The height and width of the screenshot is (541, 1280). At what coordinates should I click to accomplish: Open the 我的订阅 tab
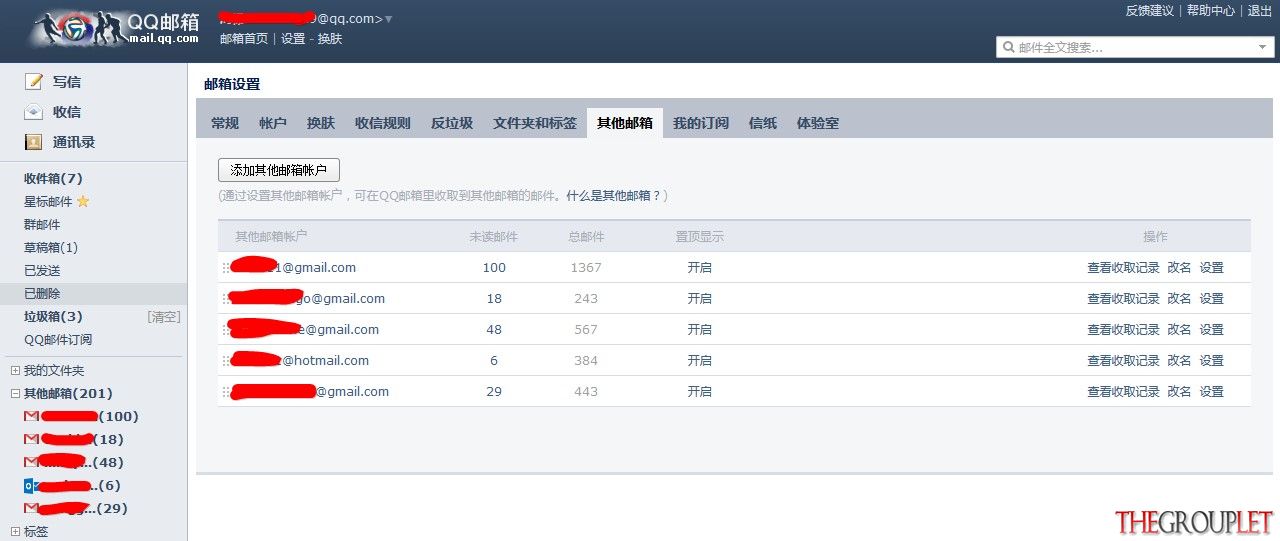click(x=701, y=123)
